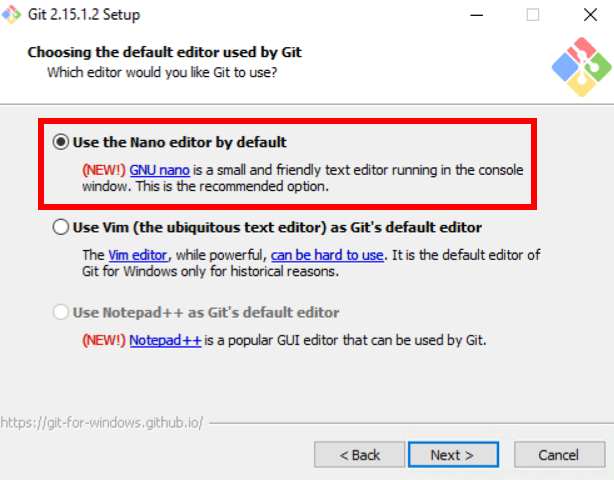Click the red (NEW!) tag beside GNU nano
Screen dimensions: 614x480
[103, 170]
